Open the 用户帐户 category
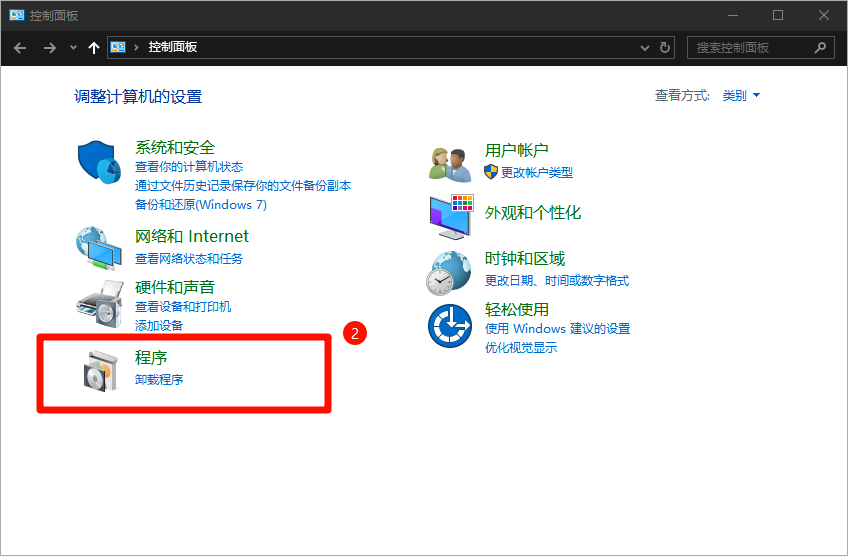Viewport: 848px width, 556px height. click(x=516, y=150)
